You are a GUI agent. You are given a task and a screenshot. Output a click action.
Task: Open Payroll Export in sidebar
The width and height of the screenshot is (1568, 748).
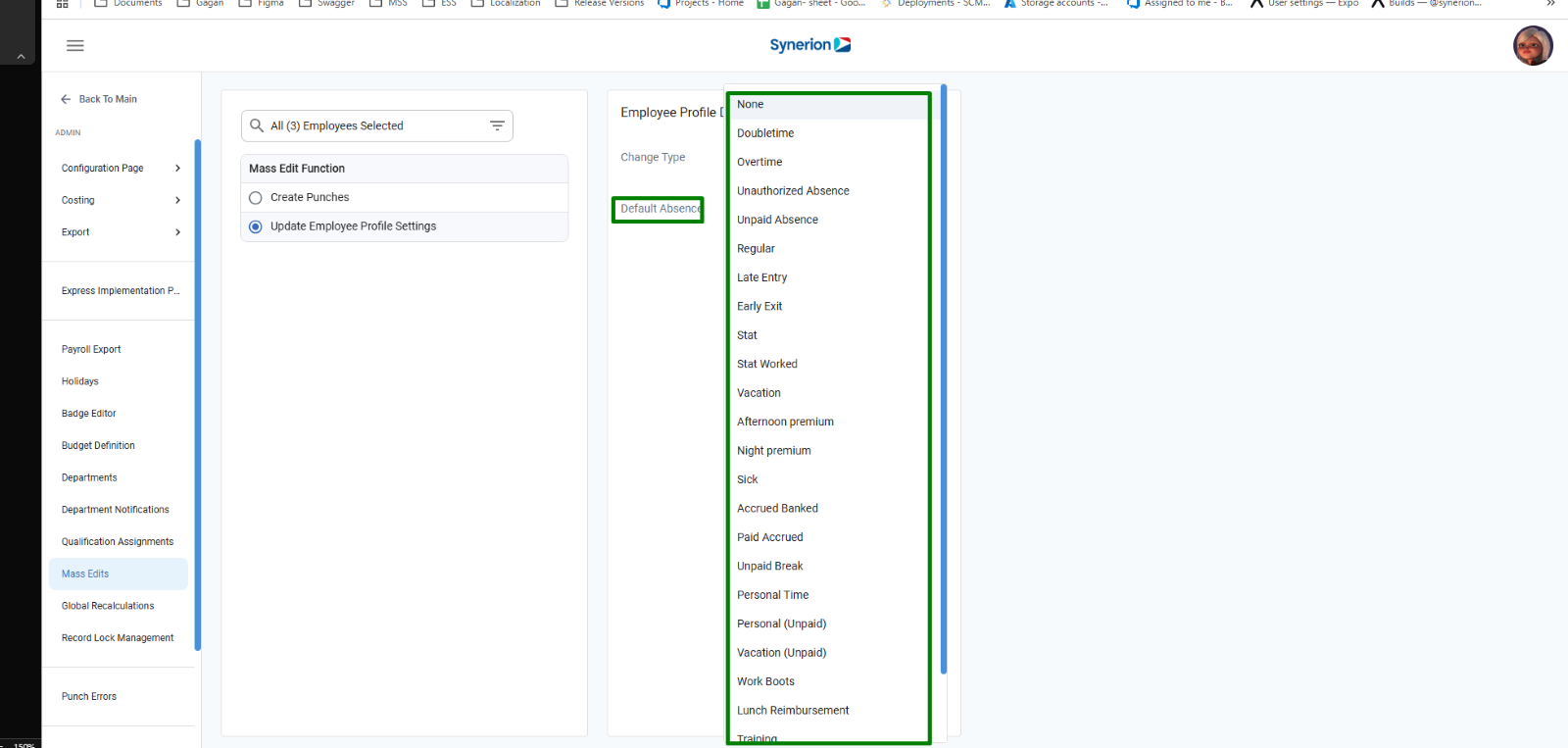tap(91, 349)
